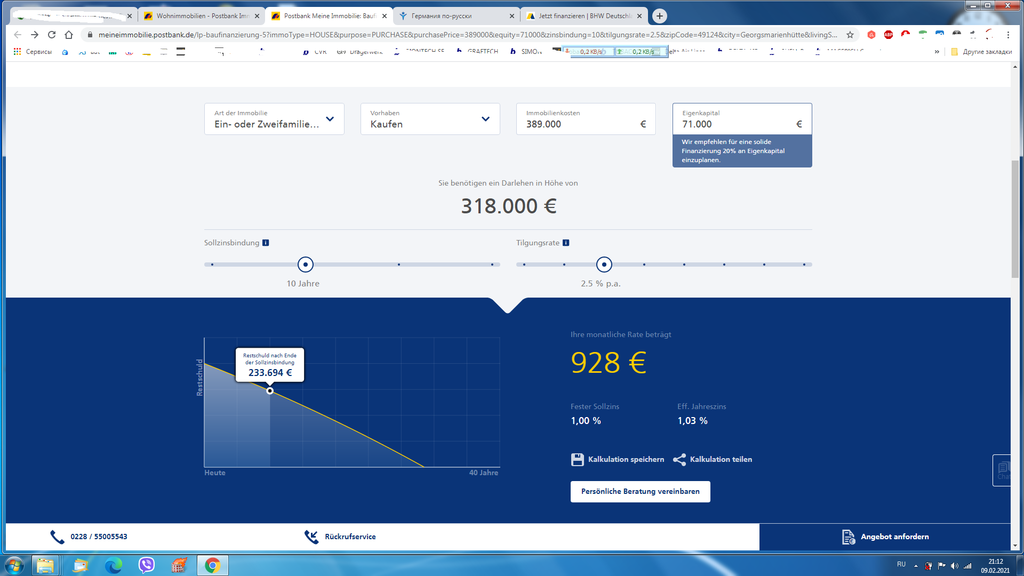Expand the Art der Immobilie dropdown

[273, 119]
